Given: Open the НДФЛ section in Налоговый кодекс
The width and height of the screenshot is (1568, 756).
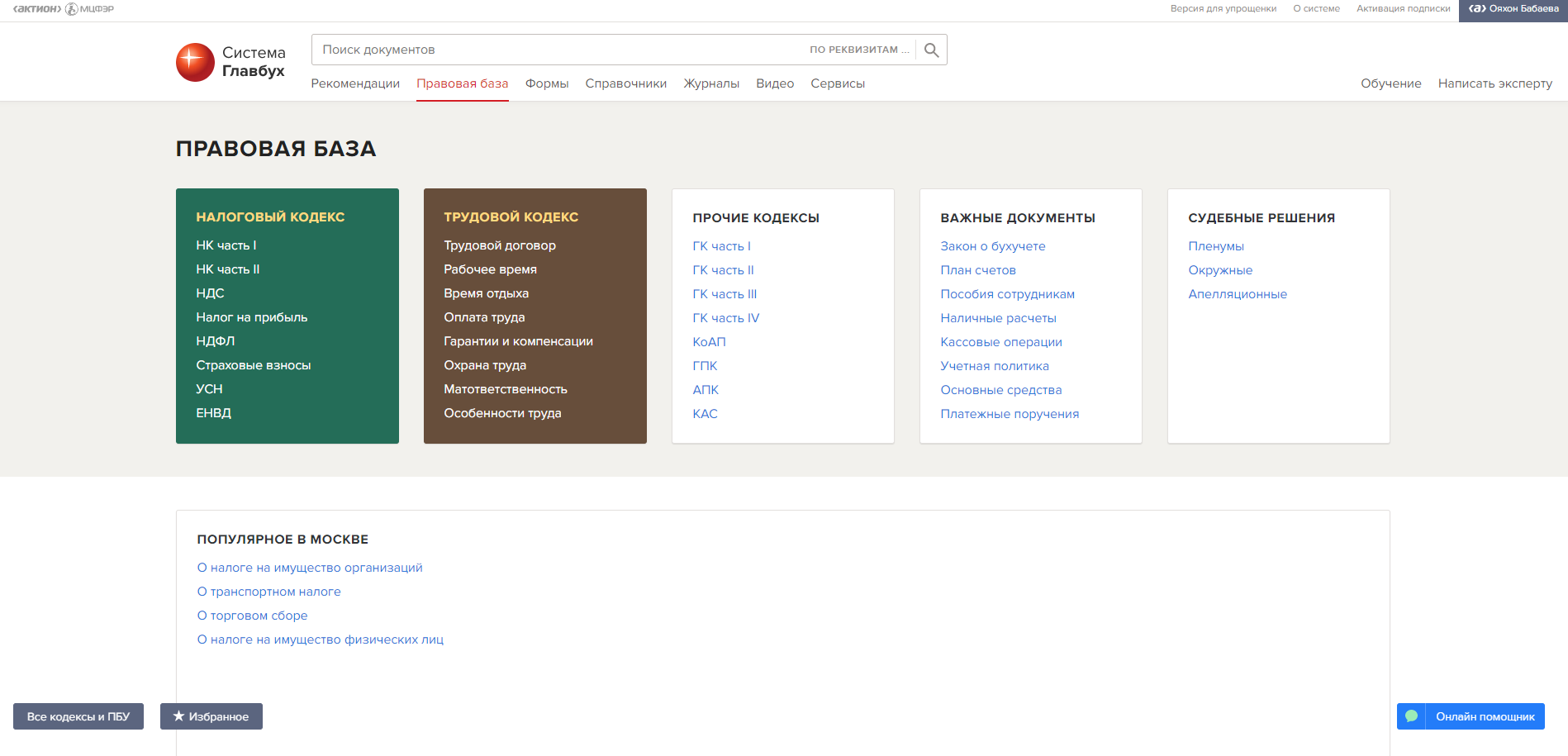Looking at the screenshot, I should [x=216, y=341].
